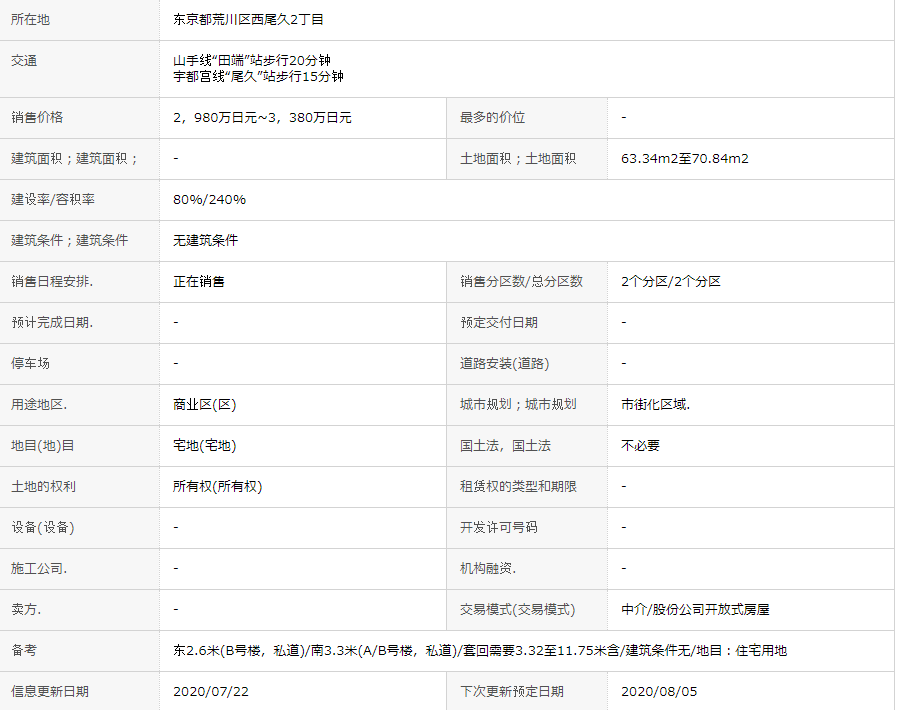Select the 2个分区/2个分区 value
This screenshot has width=904, height=710.
tap(670, 281)
